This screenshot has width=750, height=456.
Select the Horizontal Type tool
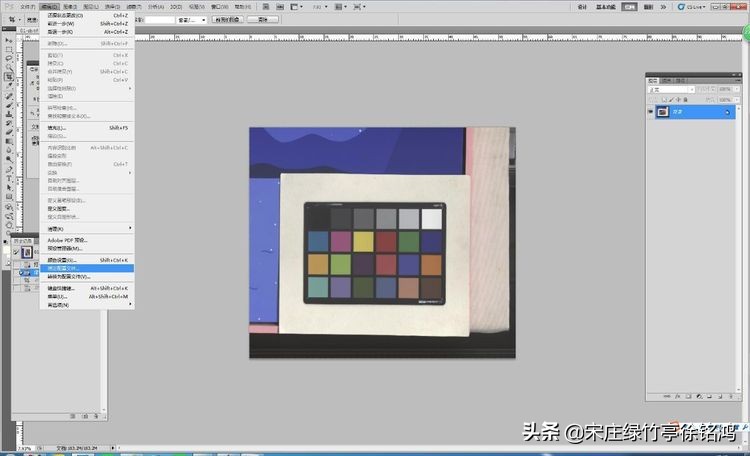point(9,179)
